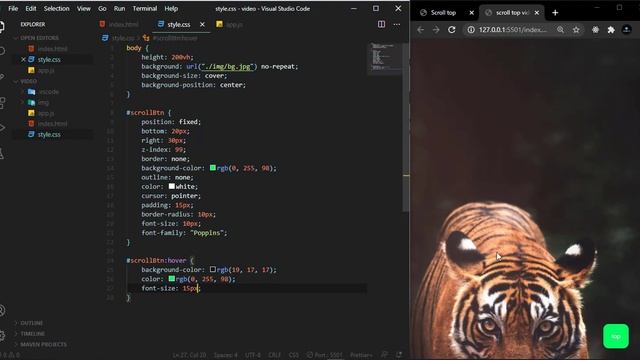The height and width of the screenshot is (360, 640).
Task: Expand the img folder
Action: (x=39, y=102)
